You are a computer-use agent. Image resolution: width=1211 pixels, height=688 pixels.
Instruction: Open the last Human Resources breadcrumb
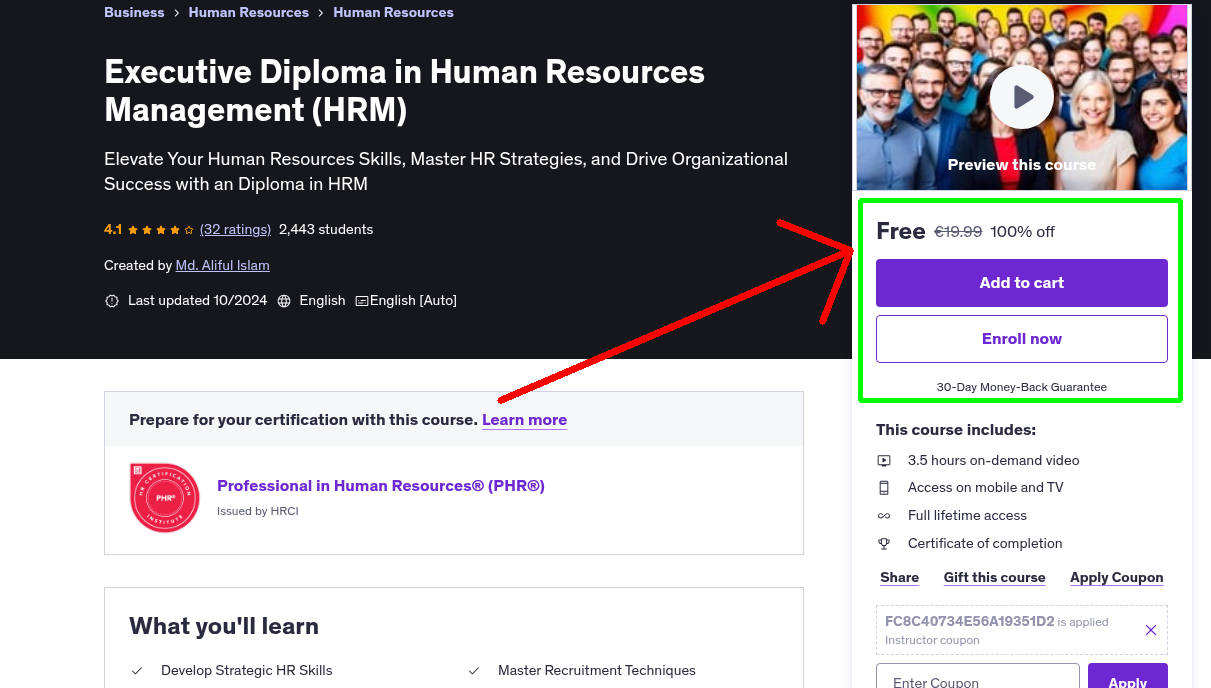click(393, 12)
